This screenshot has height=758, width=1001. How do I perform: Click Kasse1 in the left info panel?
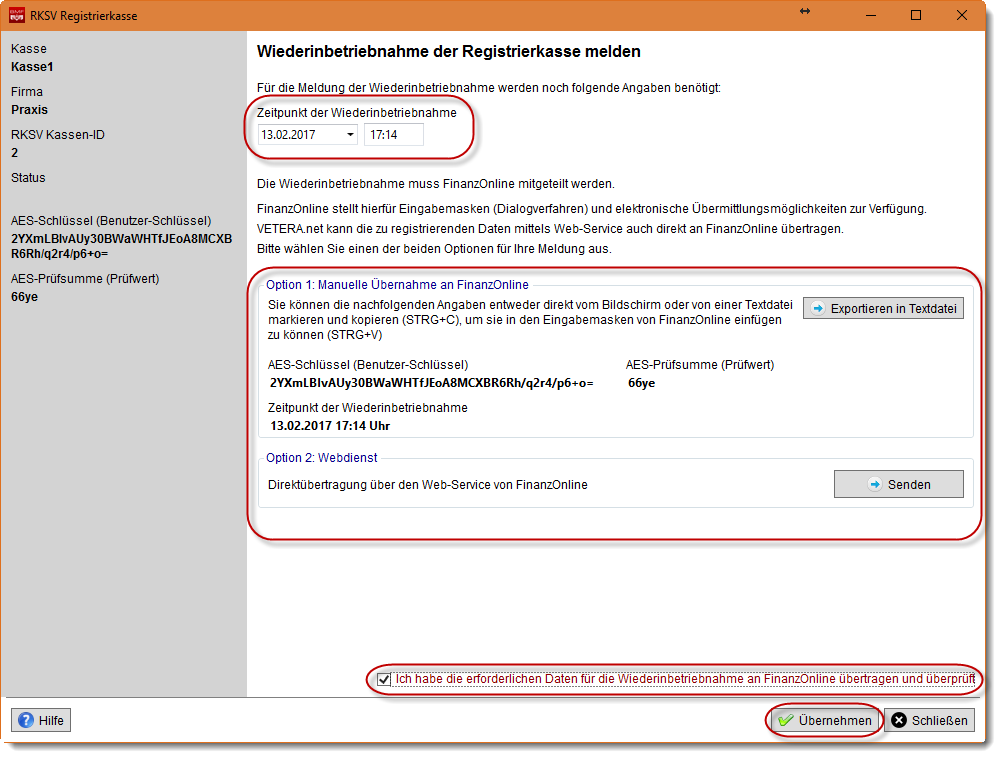click(x=32, y=67)
